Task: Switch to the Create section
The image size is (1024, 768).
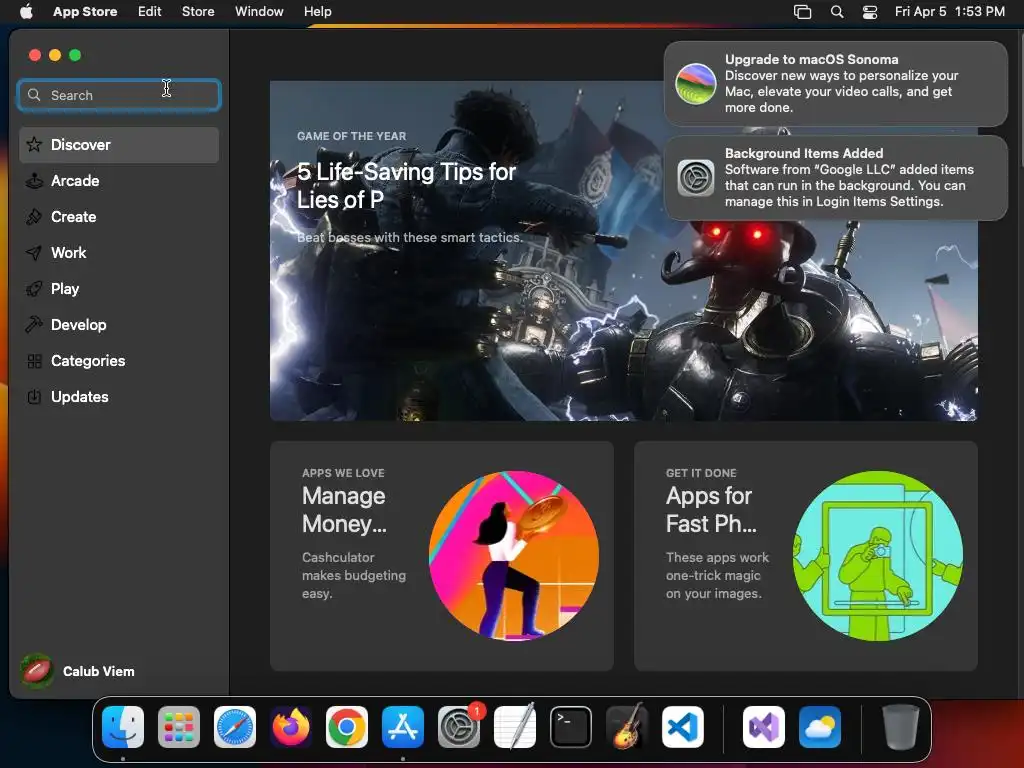Action: click(x=119, y=217)
